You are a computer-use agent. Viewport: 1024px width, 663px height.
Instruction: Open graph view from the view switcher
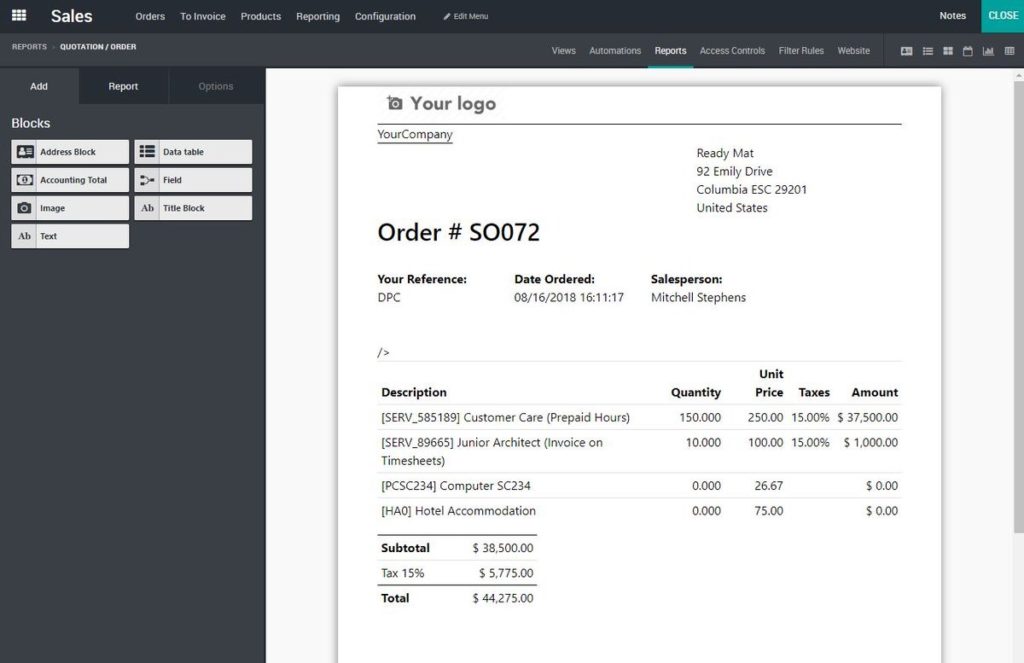pyautogui.click(x=988, y=51)
